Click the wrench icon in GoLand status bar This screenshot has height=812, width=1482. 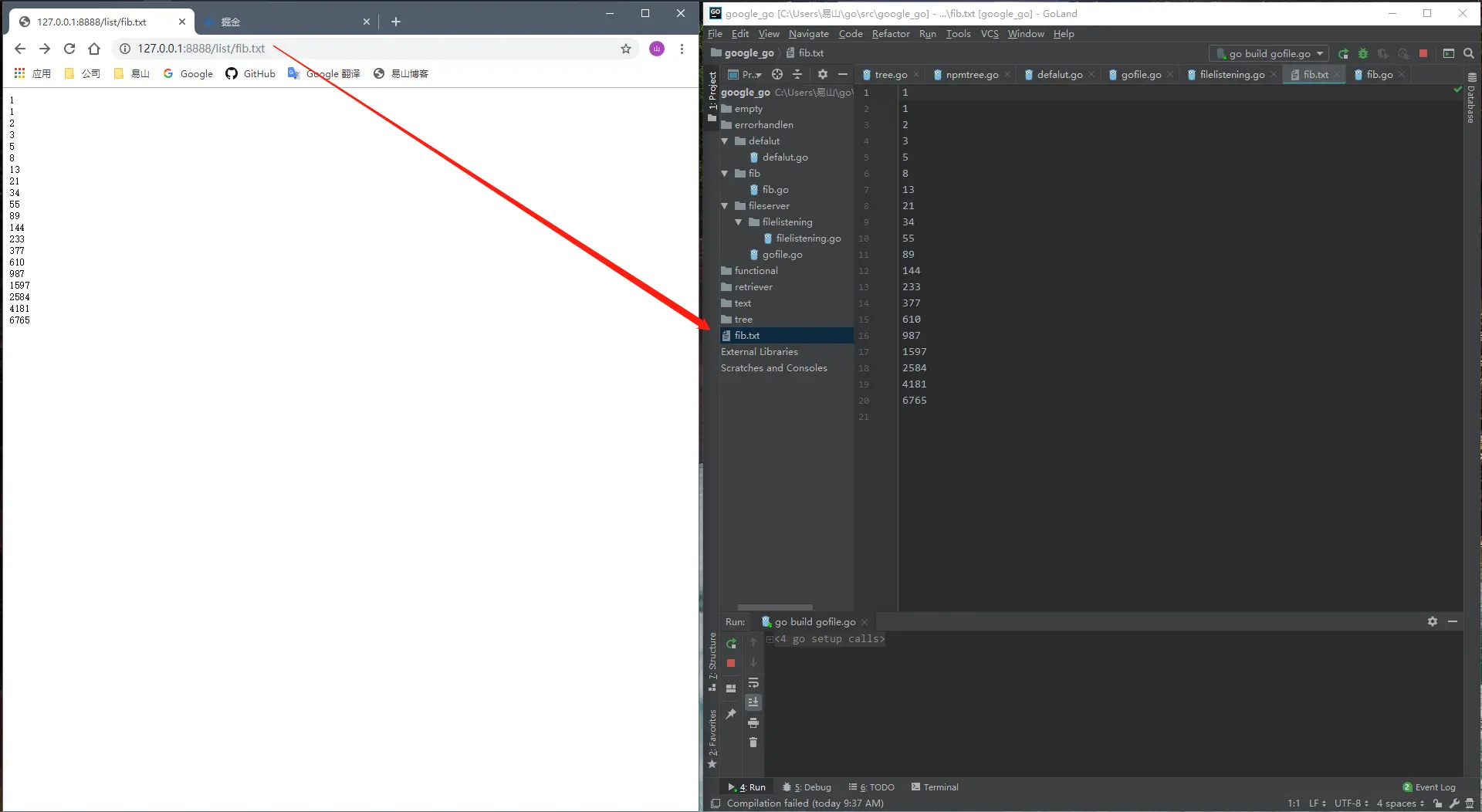pos(1454,804)
